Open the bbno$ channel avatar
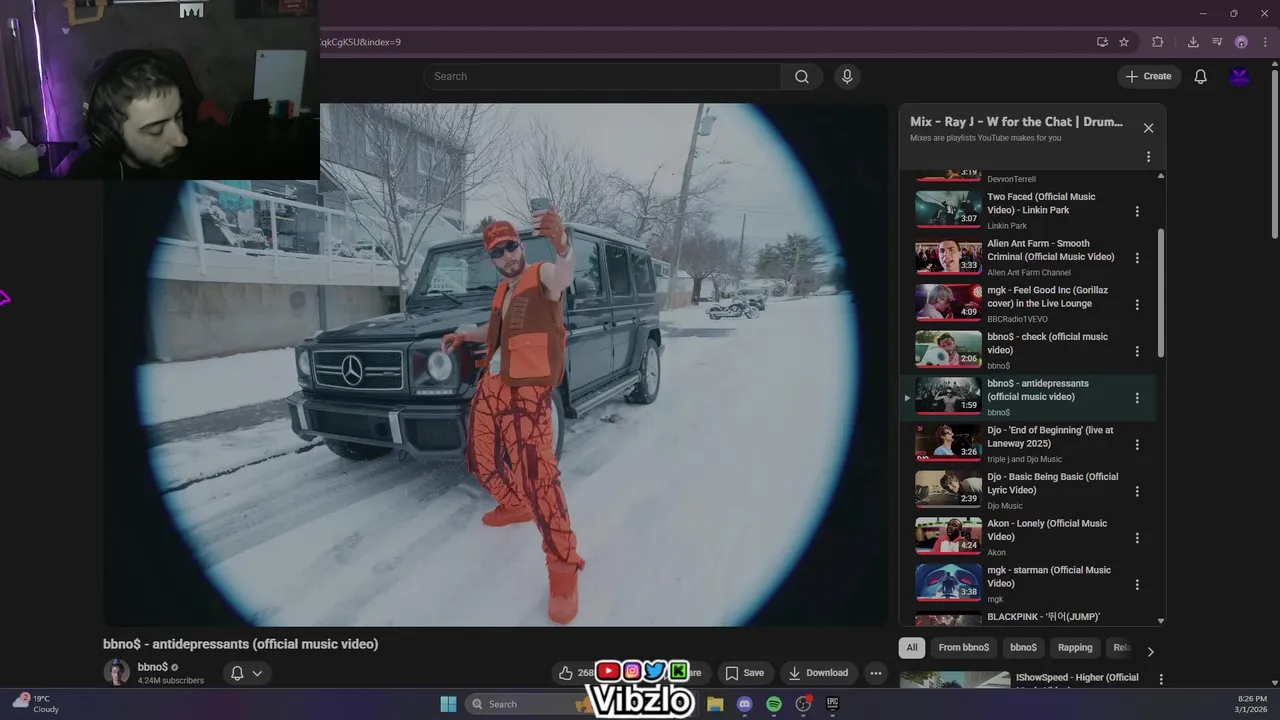The width and height of the screenshot is (1280, 720). click(x=117, y=672)
